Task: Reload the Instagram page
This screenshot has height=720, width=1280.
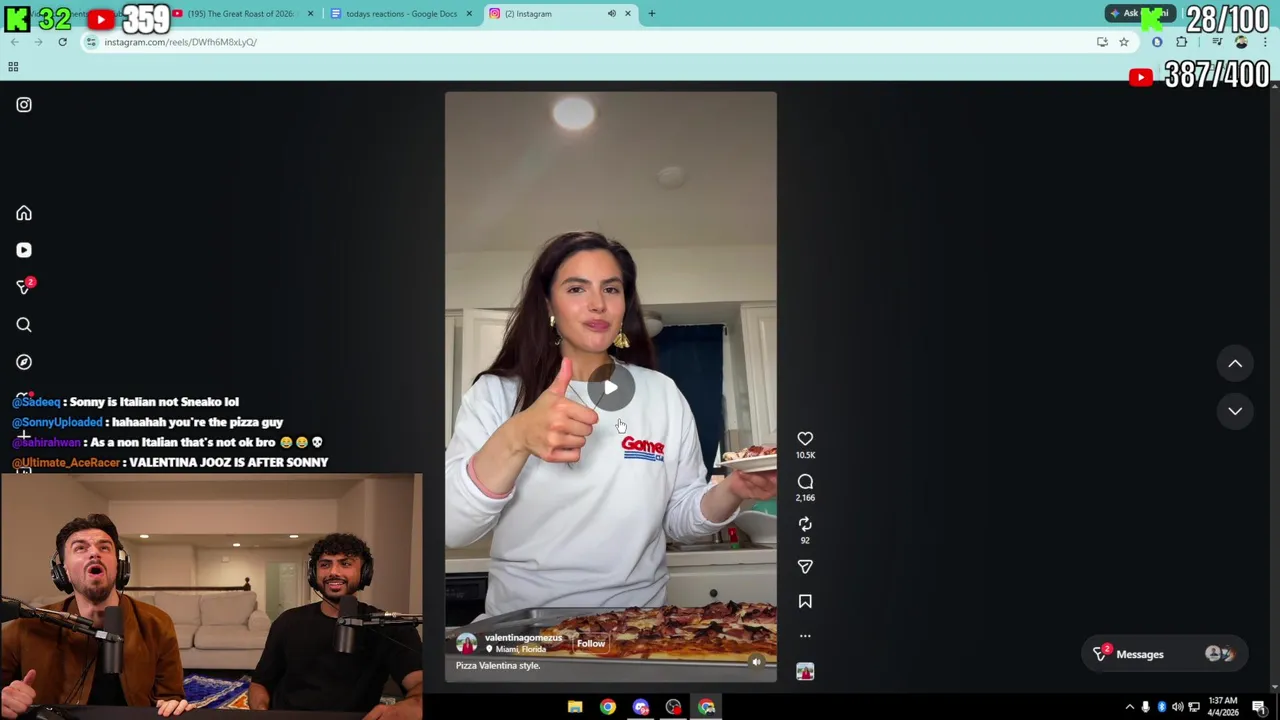Action: (x=62, y=42)
